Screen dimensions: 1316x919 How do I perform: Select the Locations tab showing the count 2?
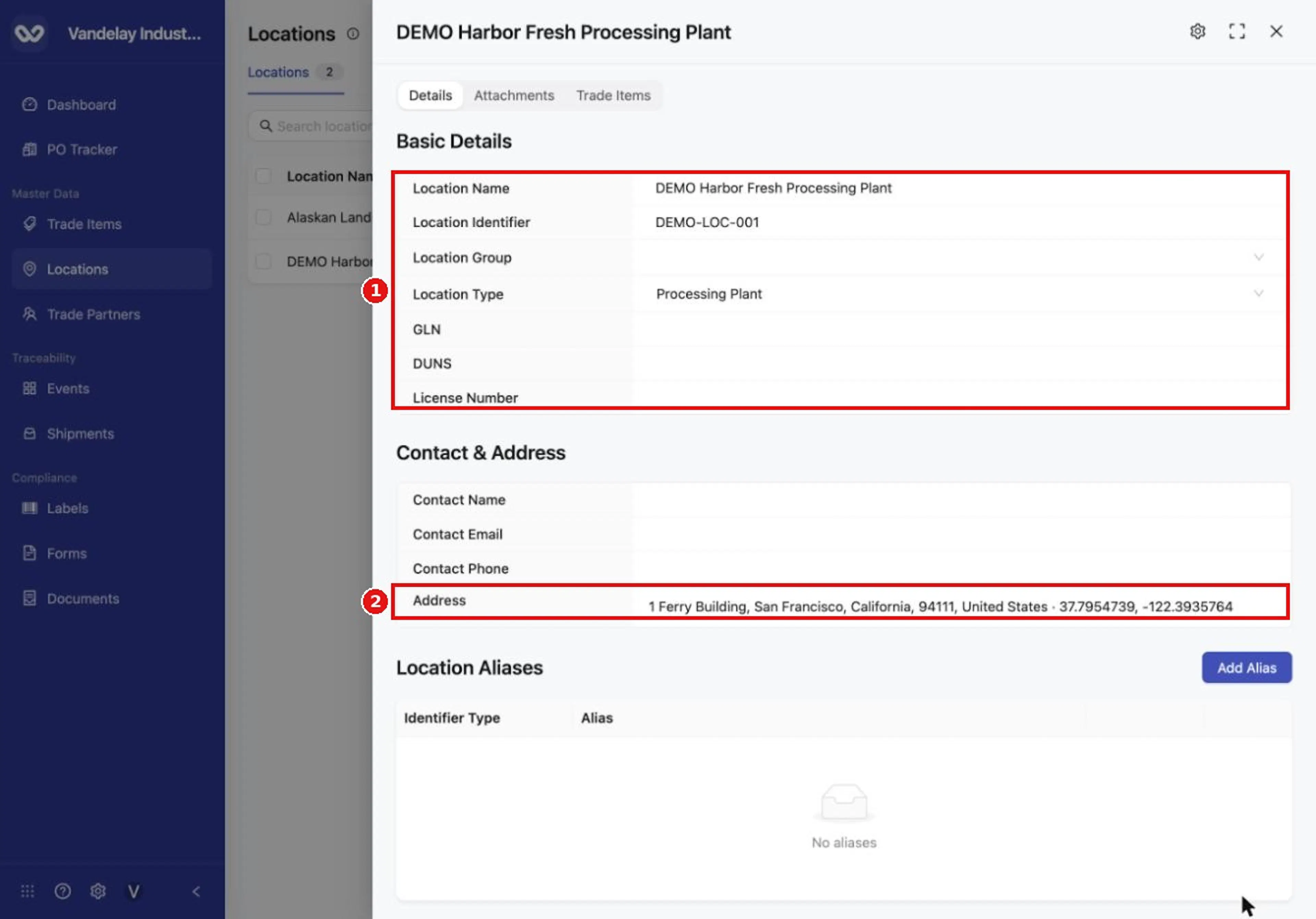click(x=296, y=72)
